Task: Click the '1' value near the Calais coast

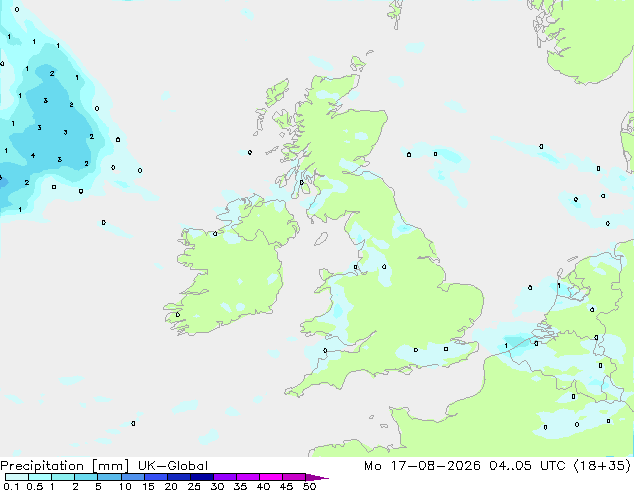Action: tap(506, 346)
